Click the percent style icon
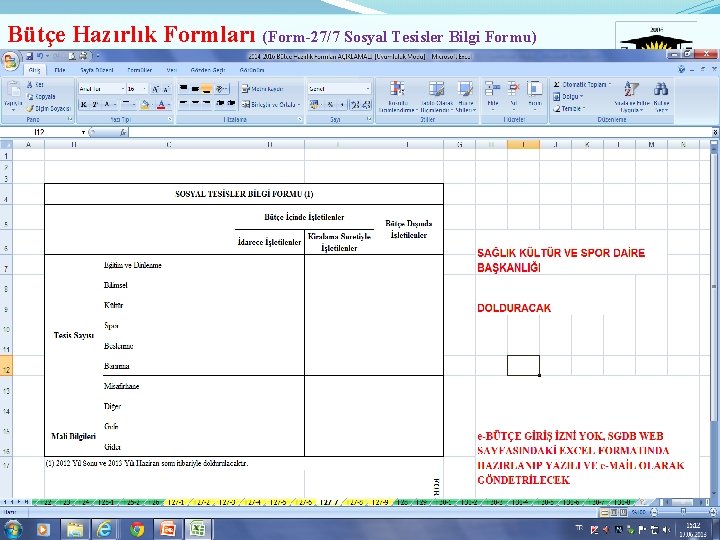 pos(330,105)
